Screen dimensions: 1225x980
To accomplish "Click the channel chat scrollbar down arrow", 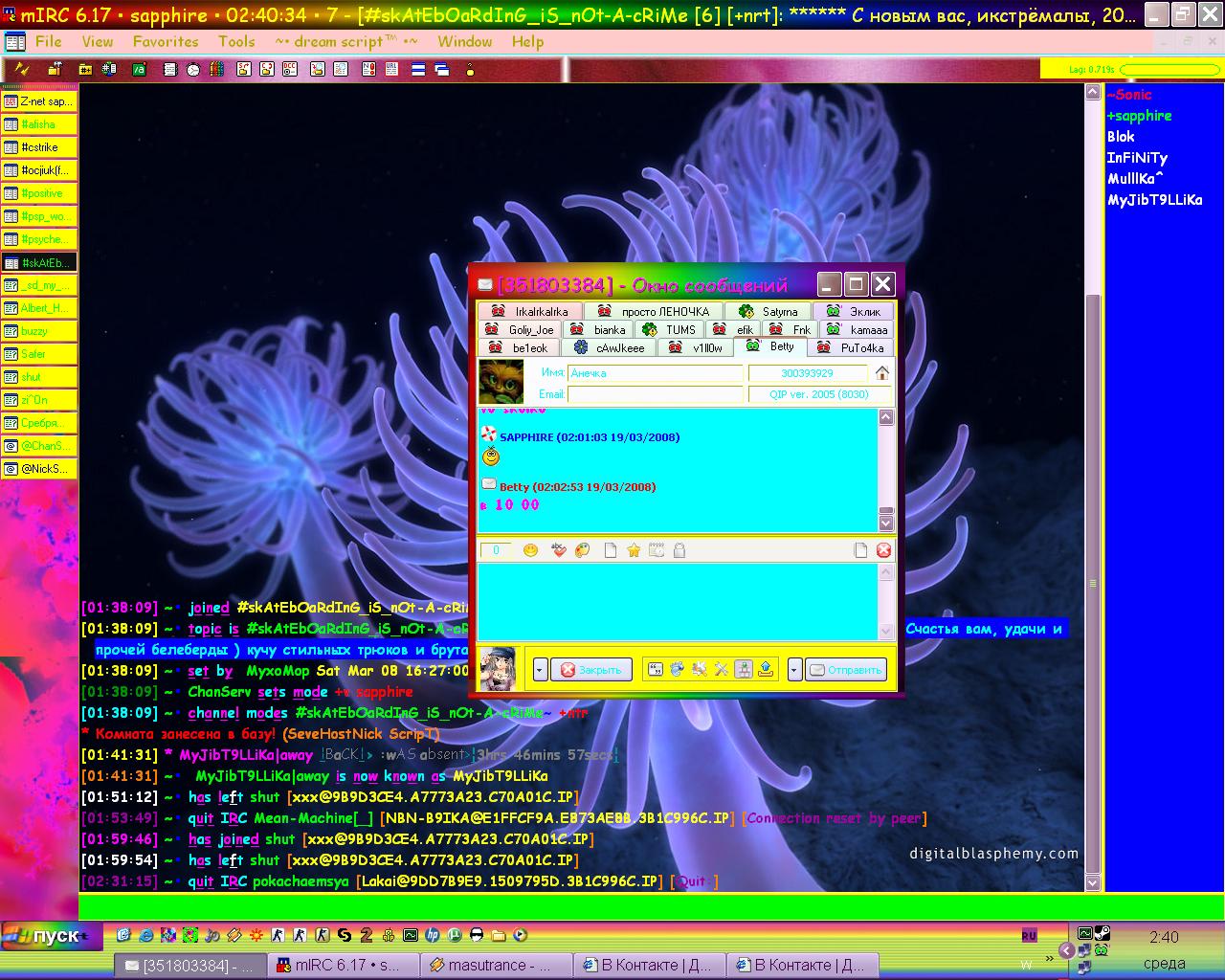I will click(1093, 882).
